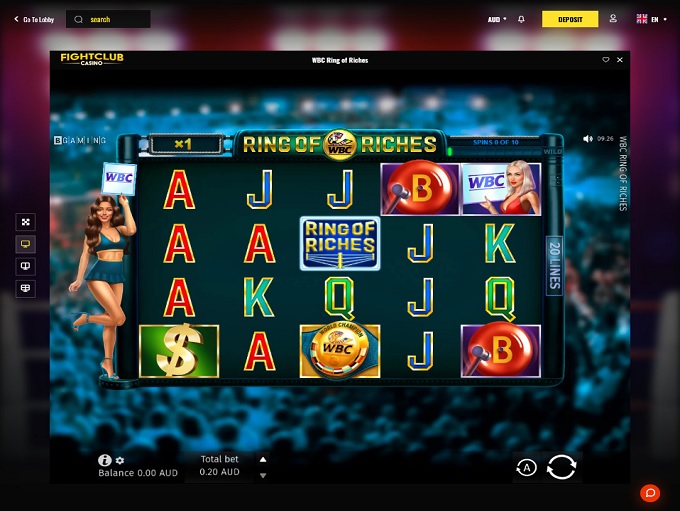Expand the AUD currency dropdown
Viewport: 680px width, 511px height.
(x=497, y=20)
